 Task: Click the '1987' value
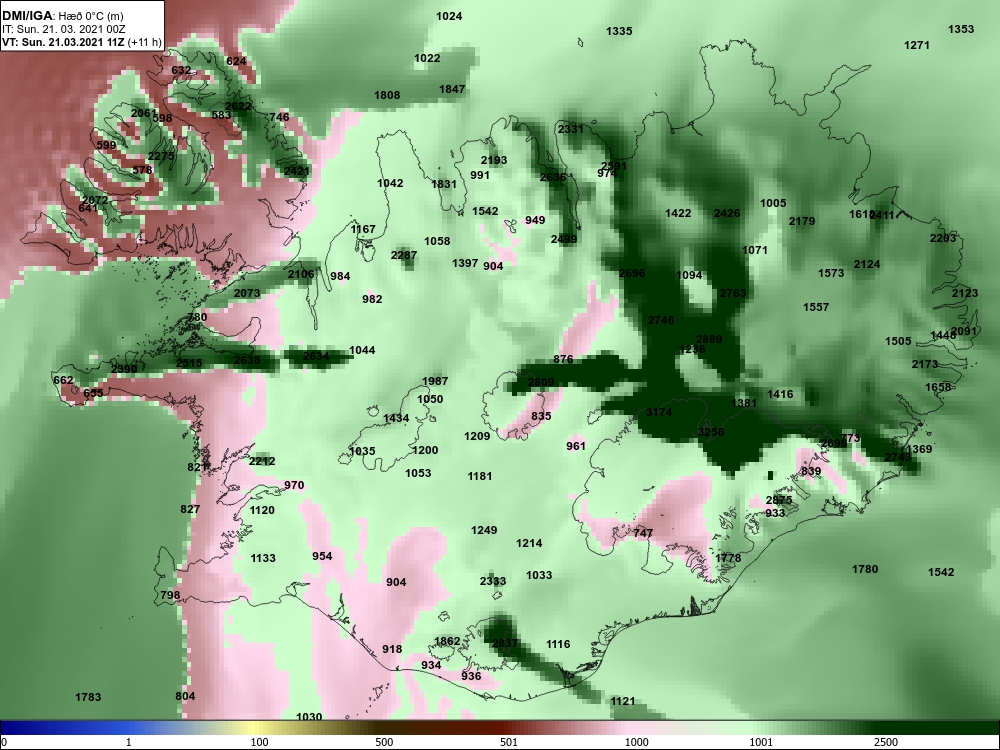[435, 381]
